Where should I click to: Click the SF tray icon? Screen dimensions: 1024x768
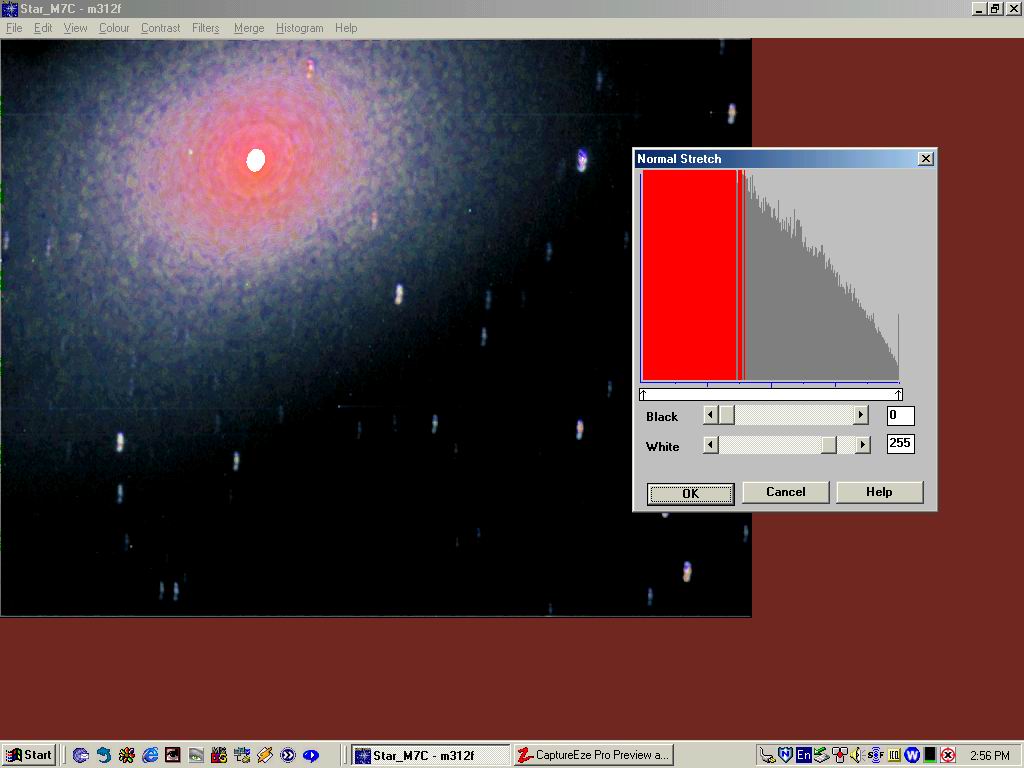(x=876, y=756)
